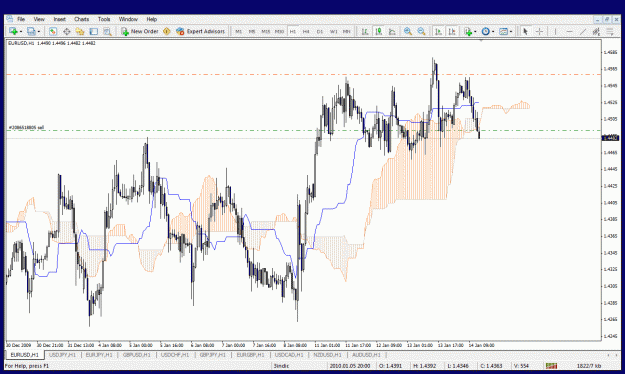625x374 pixels.
Task: Select the Fibonacci Retracement tool icon
Action: [x=610, y=31]
